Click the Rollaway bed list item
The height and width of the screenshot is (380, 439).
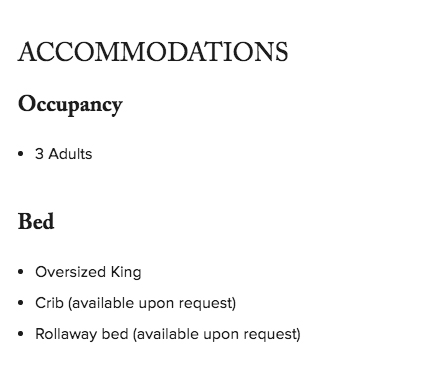pos(168,334)
